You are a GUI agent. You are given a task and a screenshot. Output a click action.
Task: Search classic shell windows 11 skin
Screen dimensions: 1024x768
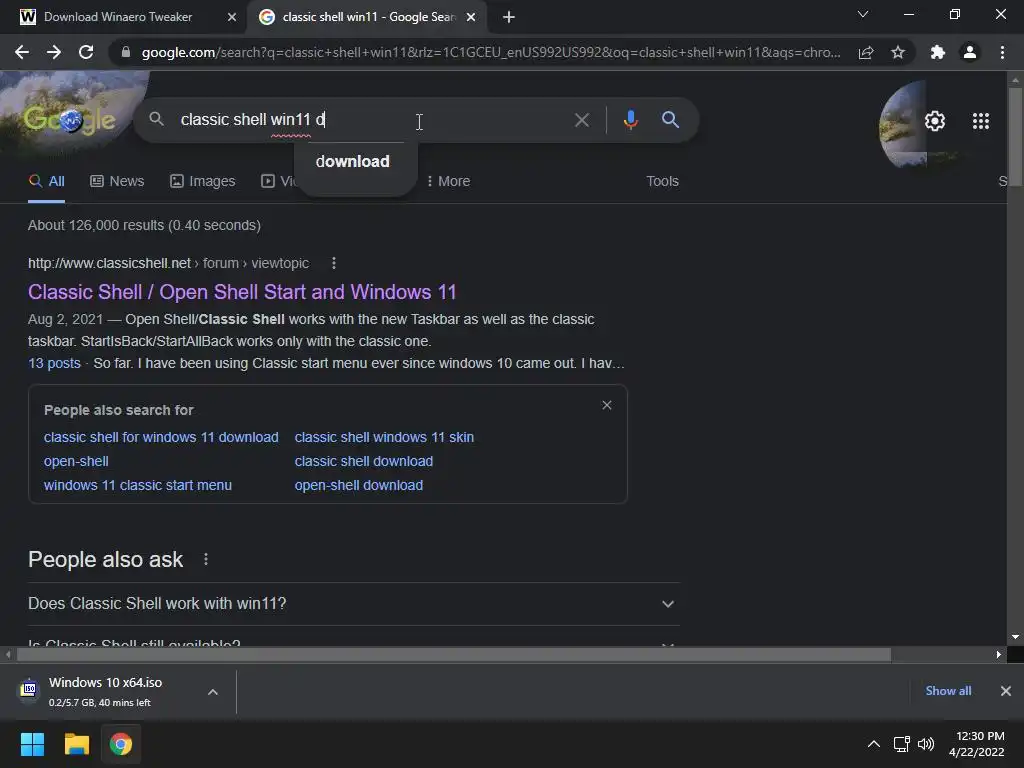tap(384, 437)
